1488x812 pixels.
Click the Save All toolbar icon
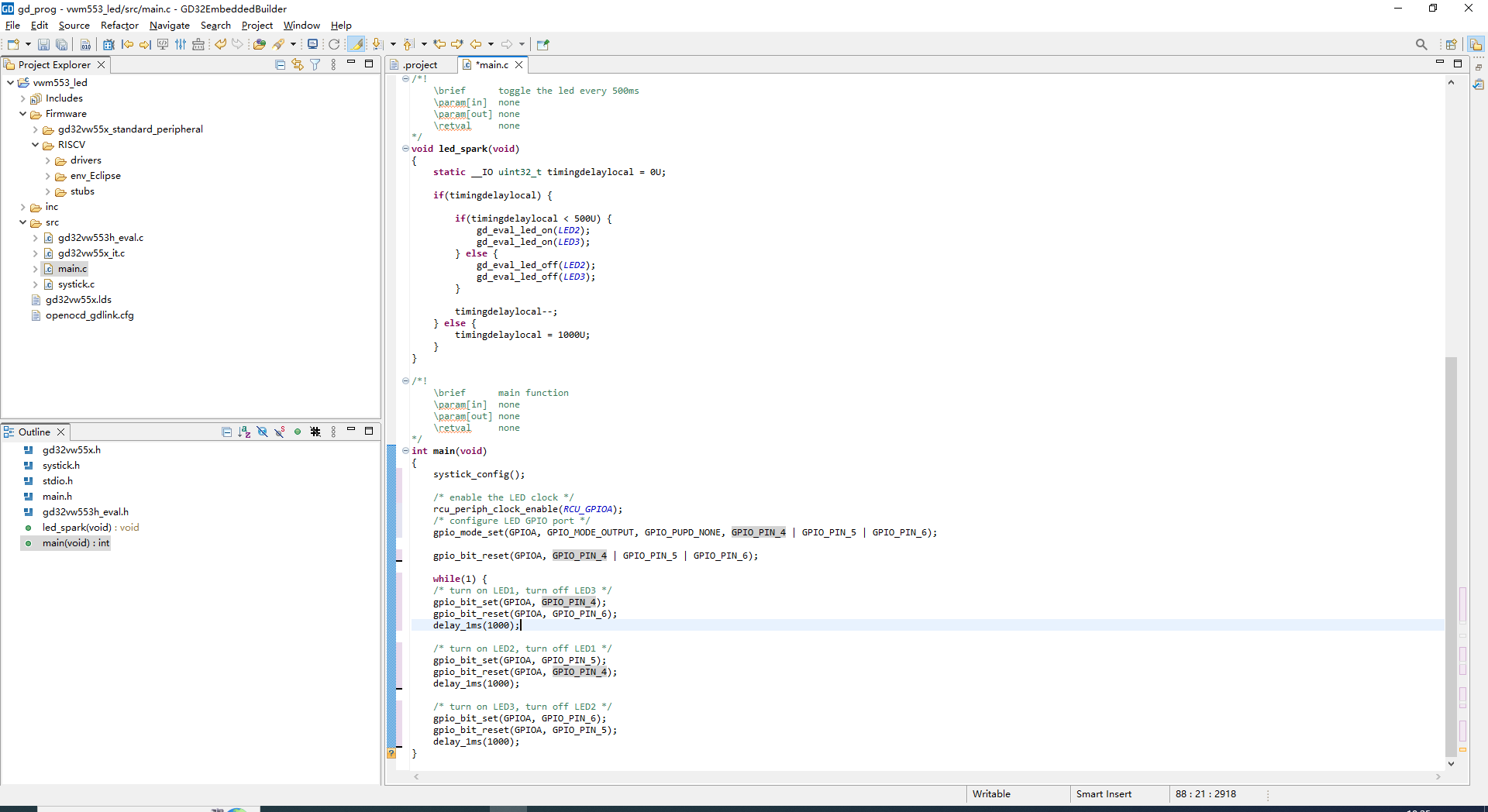click(61, 45)
